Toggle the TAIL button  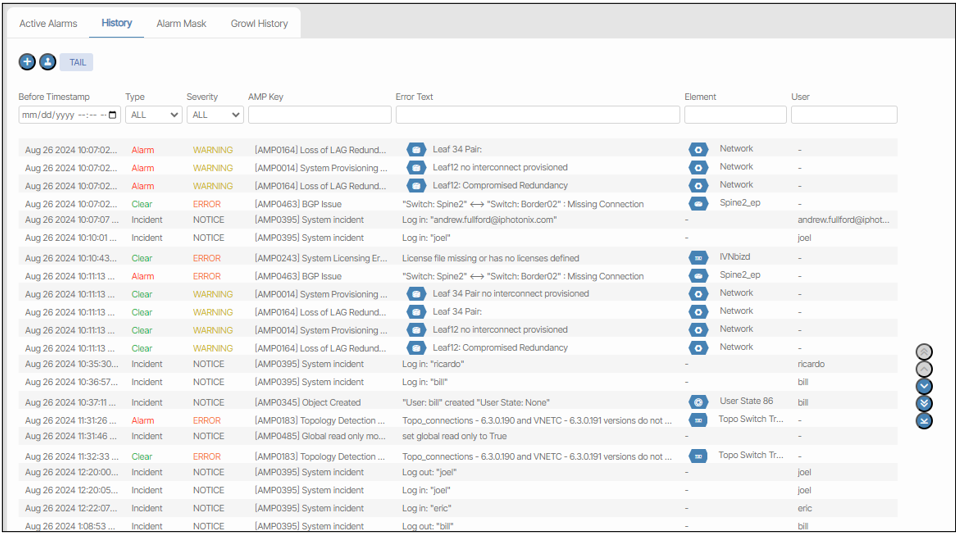tap(77, 62)
